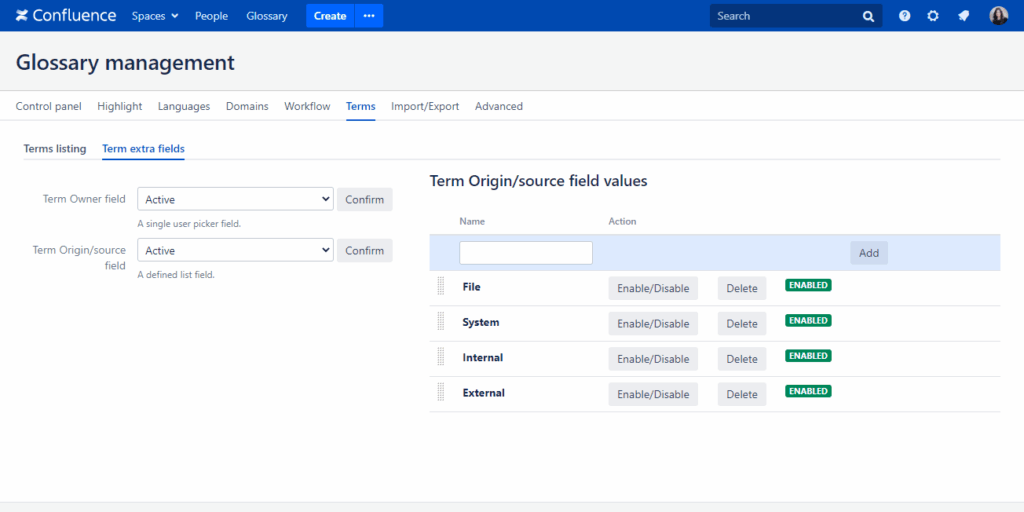Open the settings gear icon
The height and width of the screenshot is (512, 1024).
[x=933, y=16]
